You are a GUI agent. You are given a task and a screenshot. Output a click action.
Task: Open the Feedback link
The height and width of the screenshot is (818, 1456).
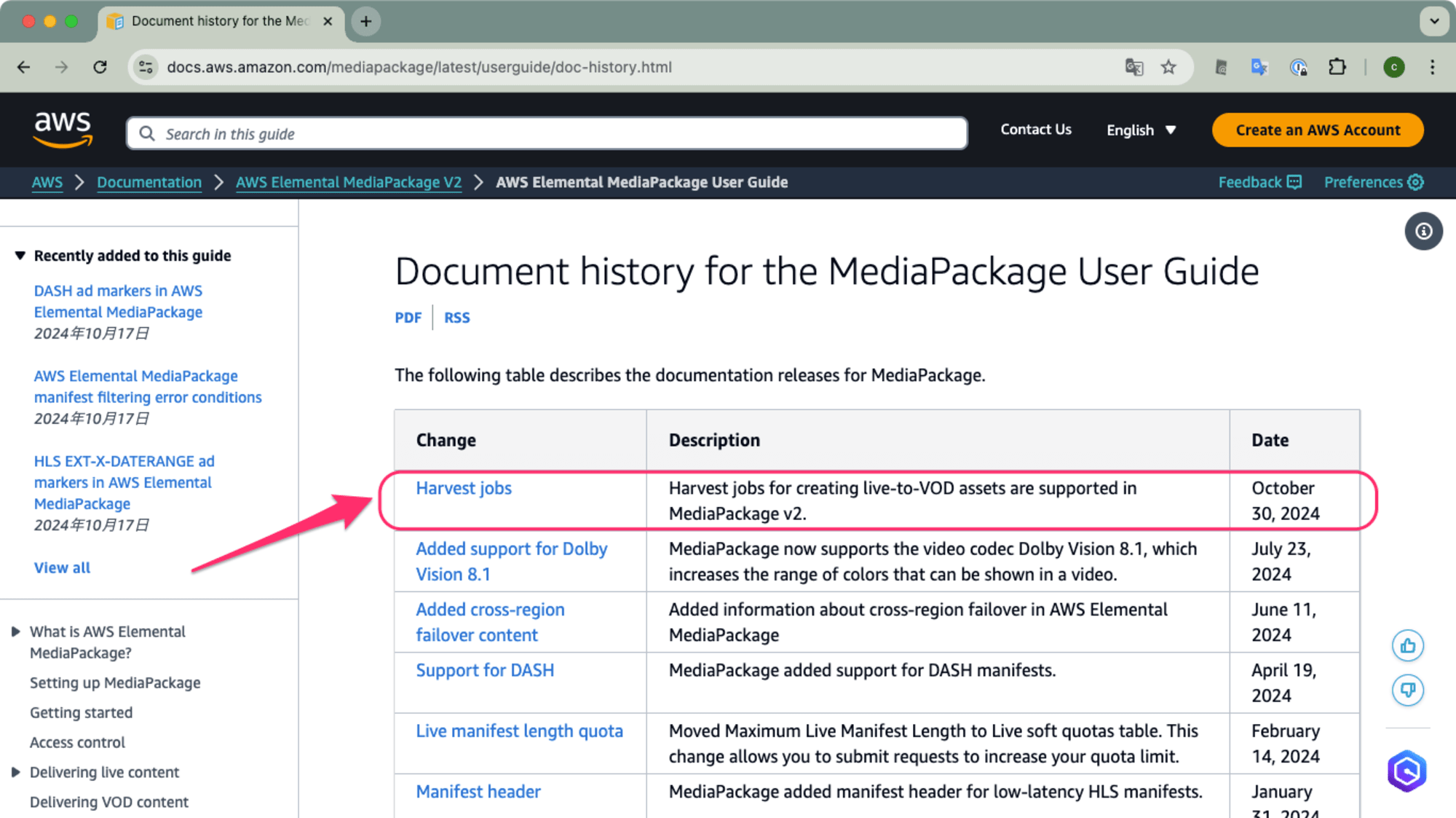[1259, 182]
